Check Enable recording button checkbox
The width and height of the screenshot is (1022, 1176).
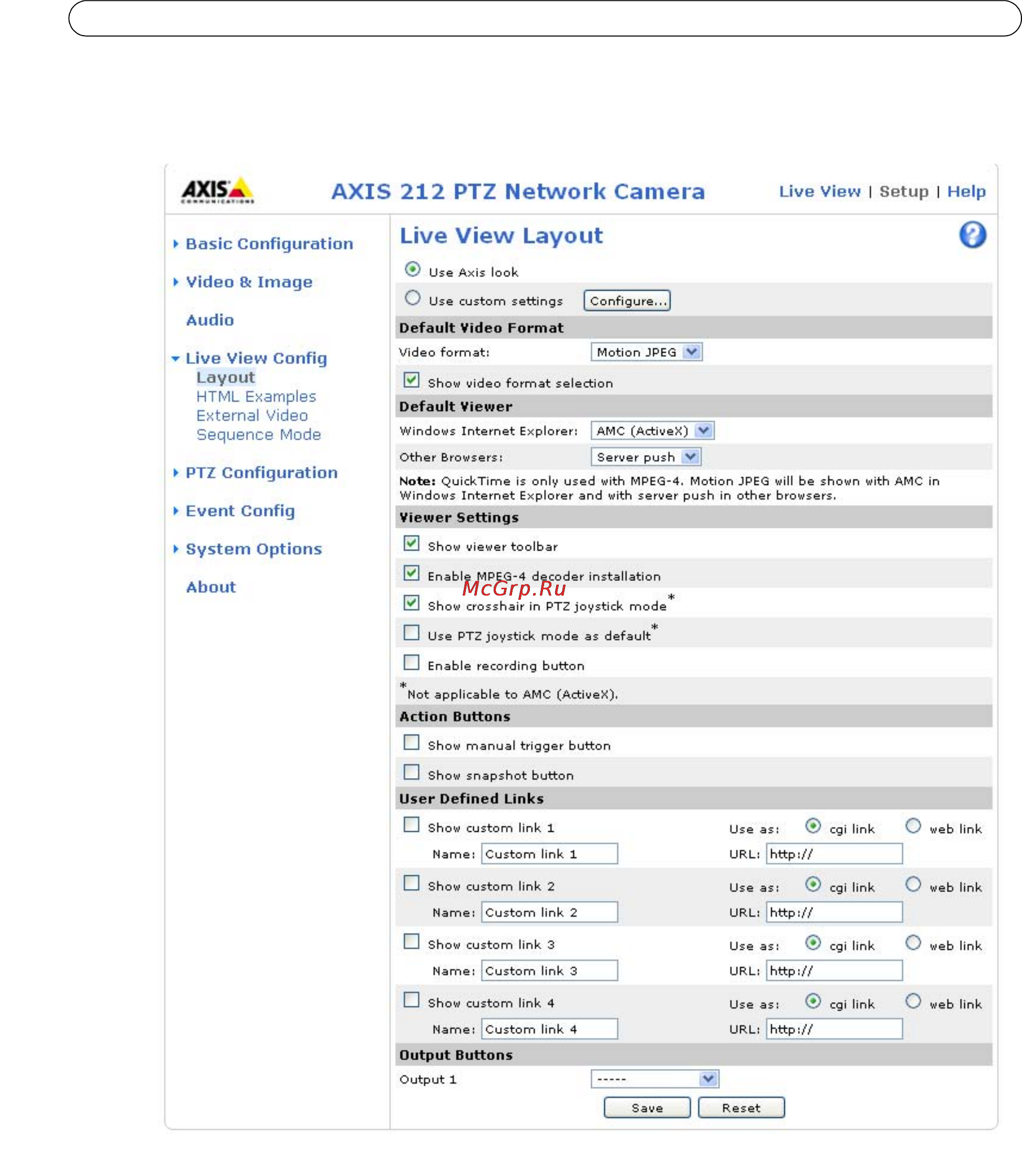pyautogui.click(x=411, y=663)
